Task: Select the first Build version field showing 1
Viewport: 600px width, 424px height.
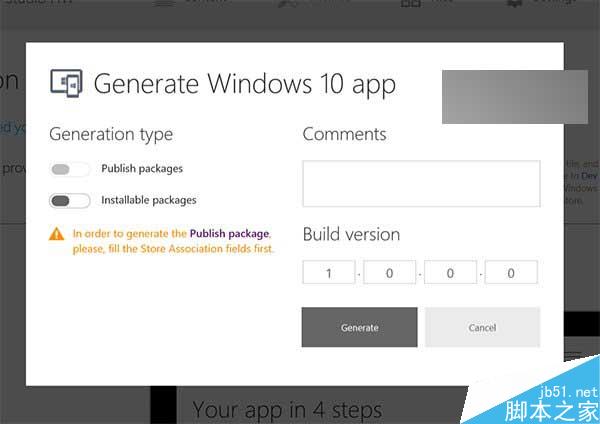Action: [x=329, y=272]
